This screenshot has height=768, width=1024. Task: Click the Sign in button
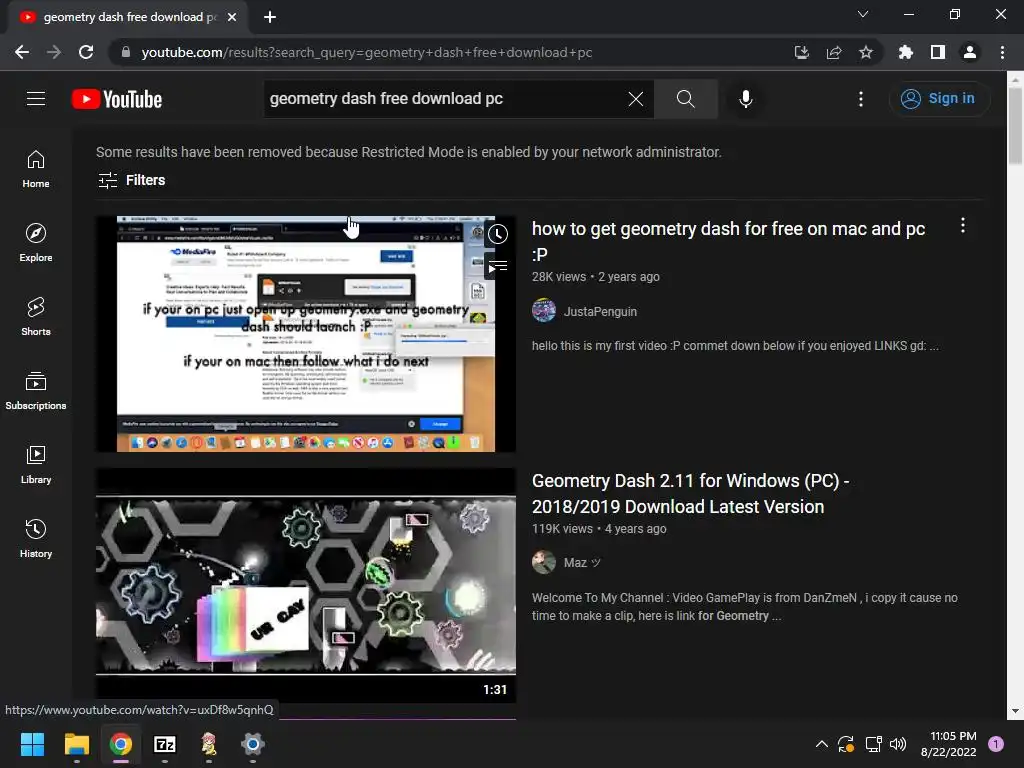[939, 99]
